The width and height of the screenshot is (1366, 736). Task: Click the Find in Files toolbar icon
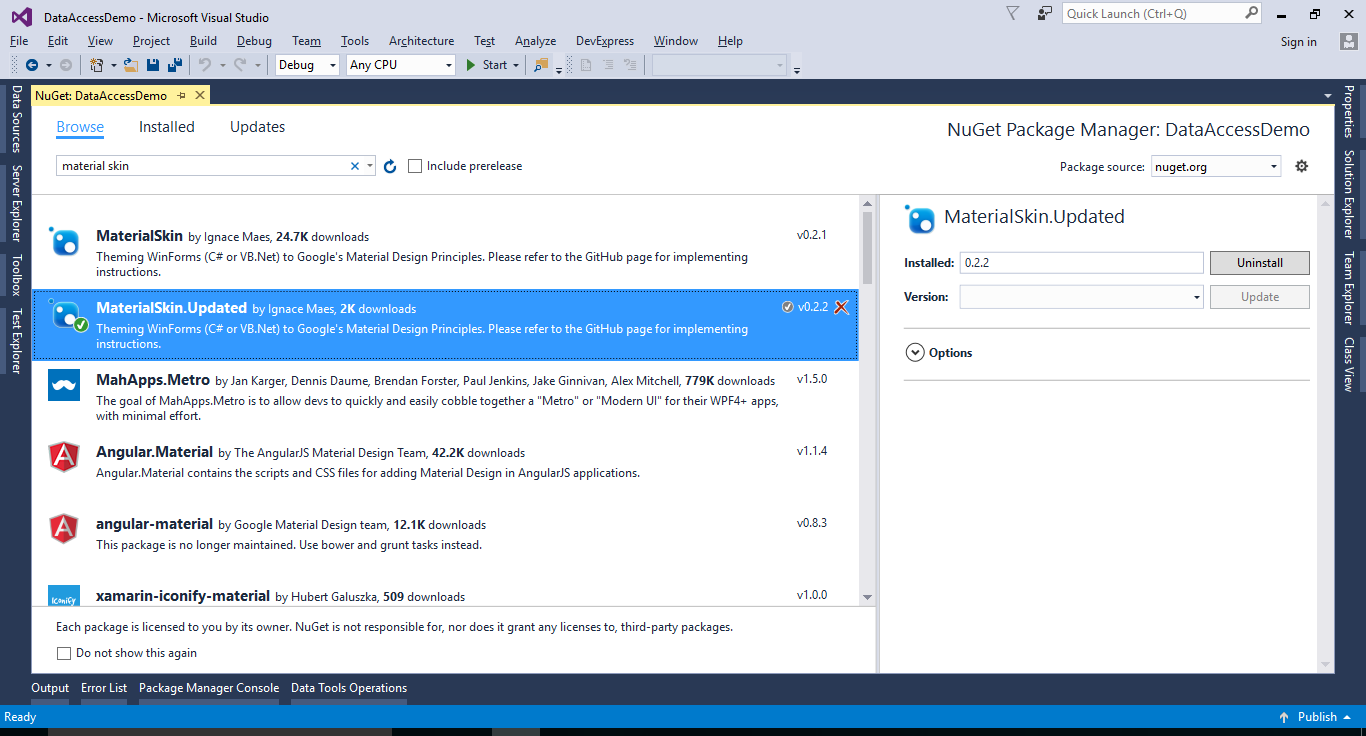[541, 65]
